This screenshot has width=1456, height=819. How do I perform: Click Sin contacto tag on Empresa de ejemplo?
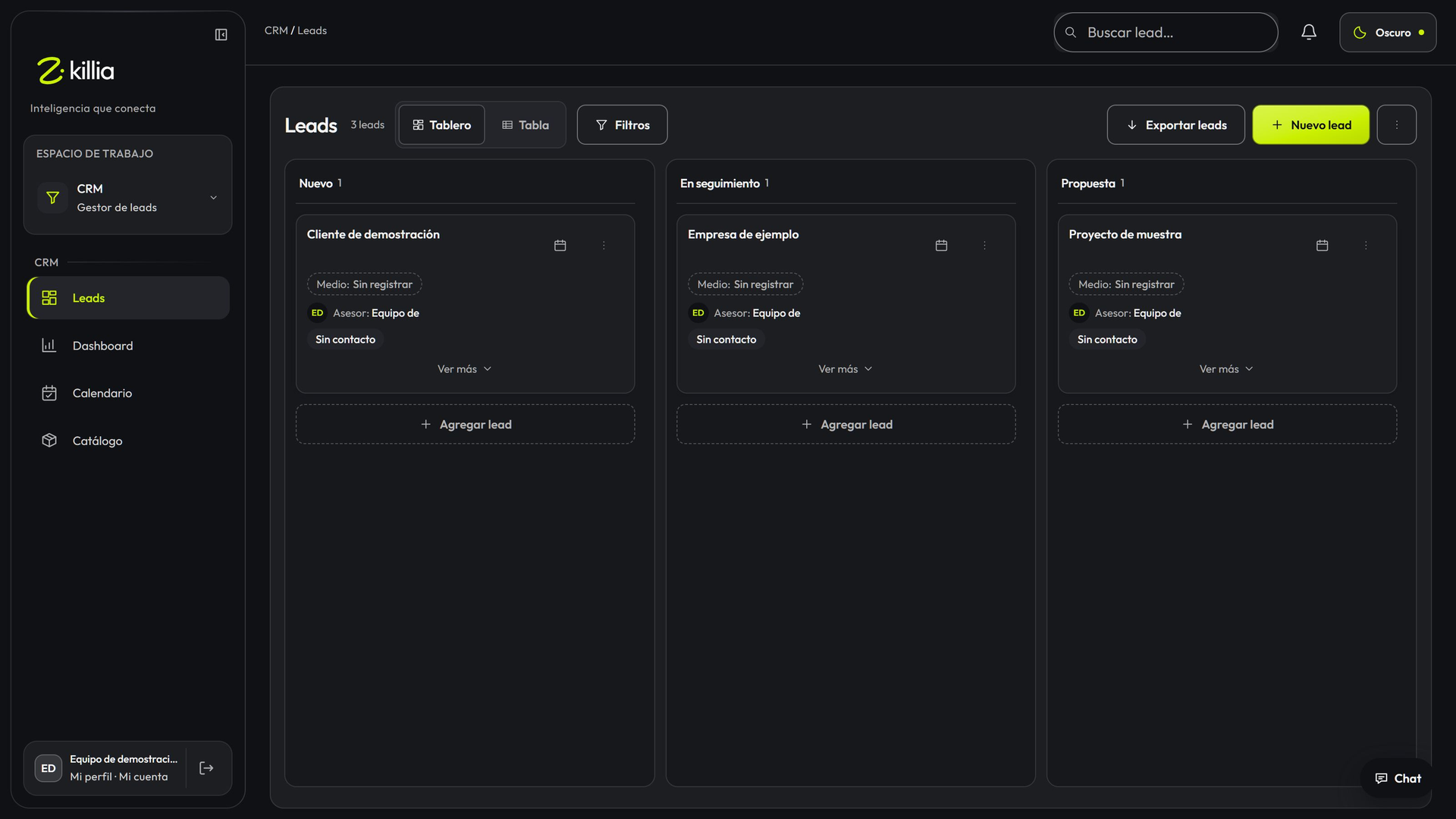(x=726, y=340)
